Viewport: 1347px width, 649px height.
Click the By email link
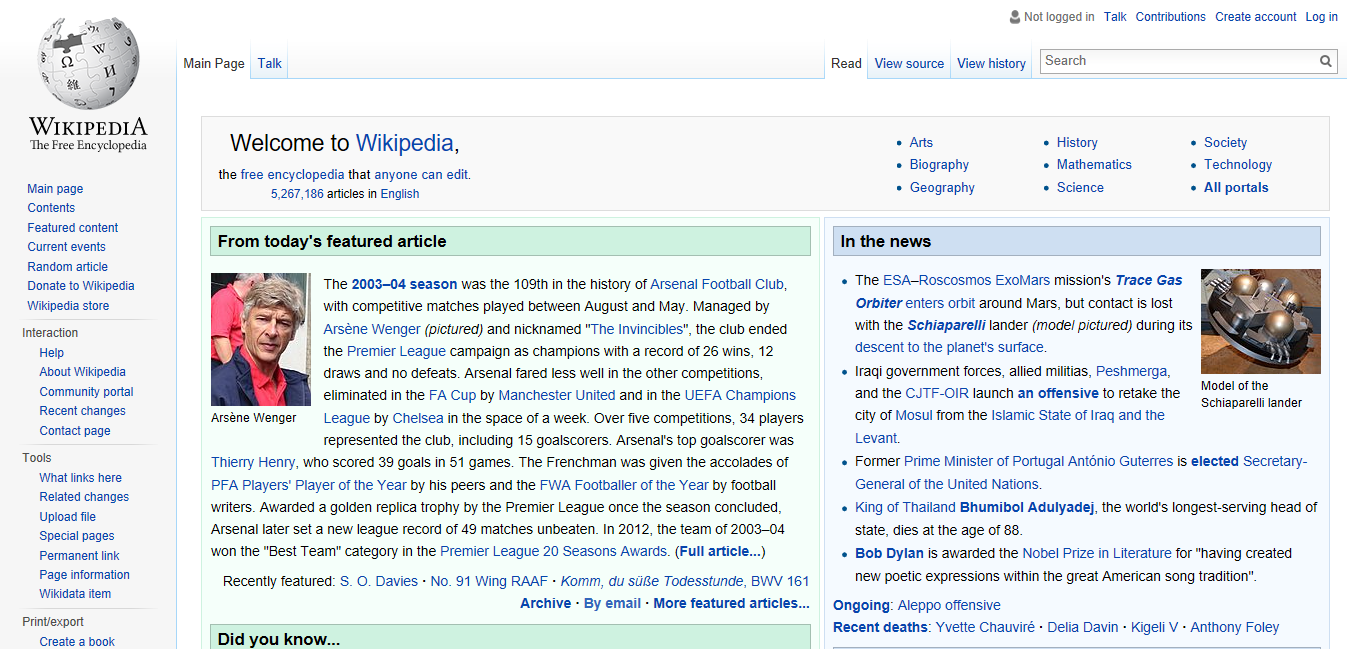tap(612, 603)
